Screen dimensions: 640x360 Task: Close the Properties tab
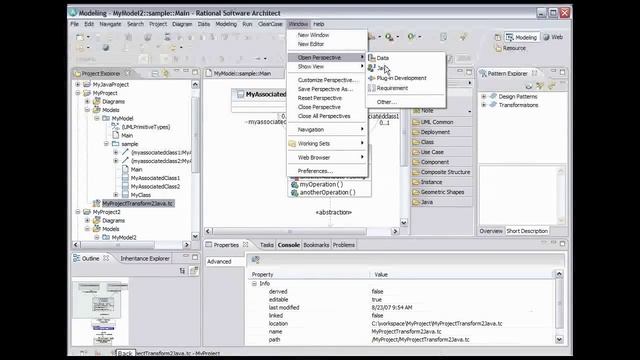pos(245,245)
